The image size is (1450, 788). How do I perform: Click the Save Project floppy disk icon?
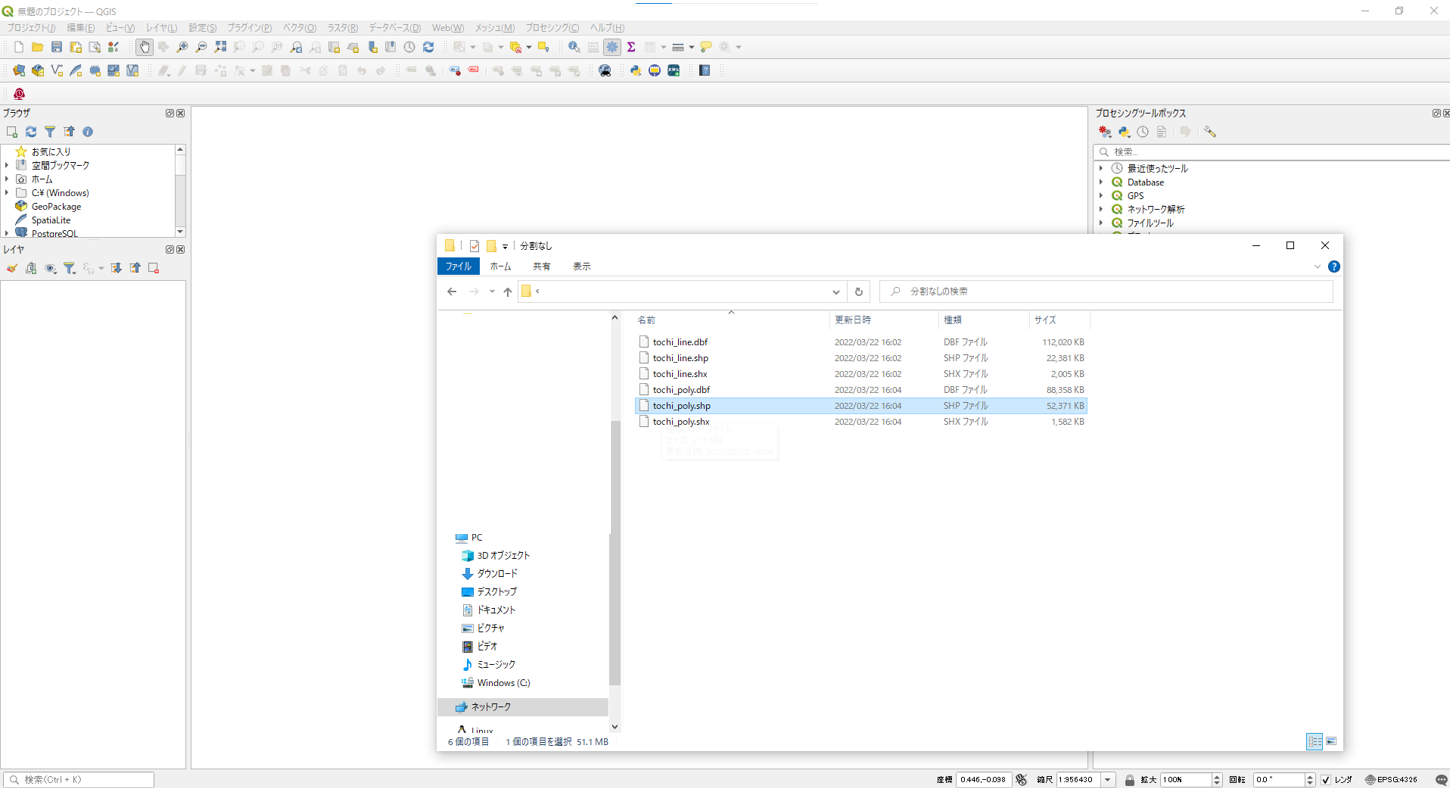(x=57, y=47)
